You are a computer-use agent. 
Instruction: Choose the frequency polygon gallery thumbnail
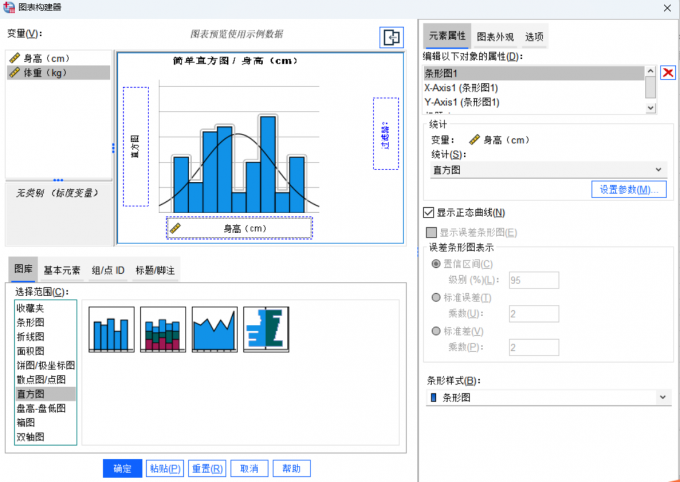coord(215,329)
